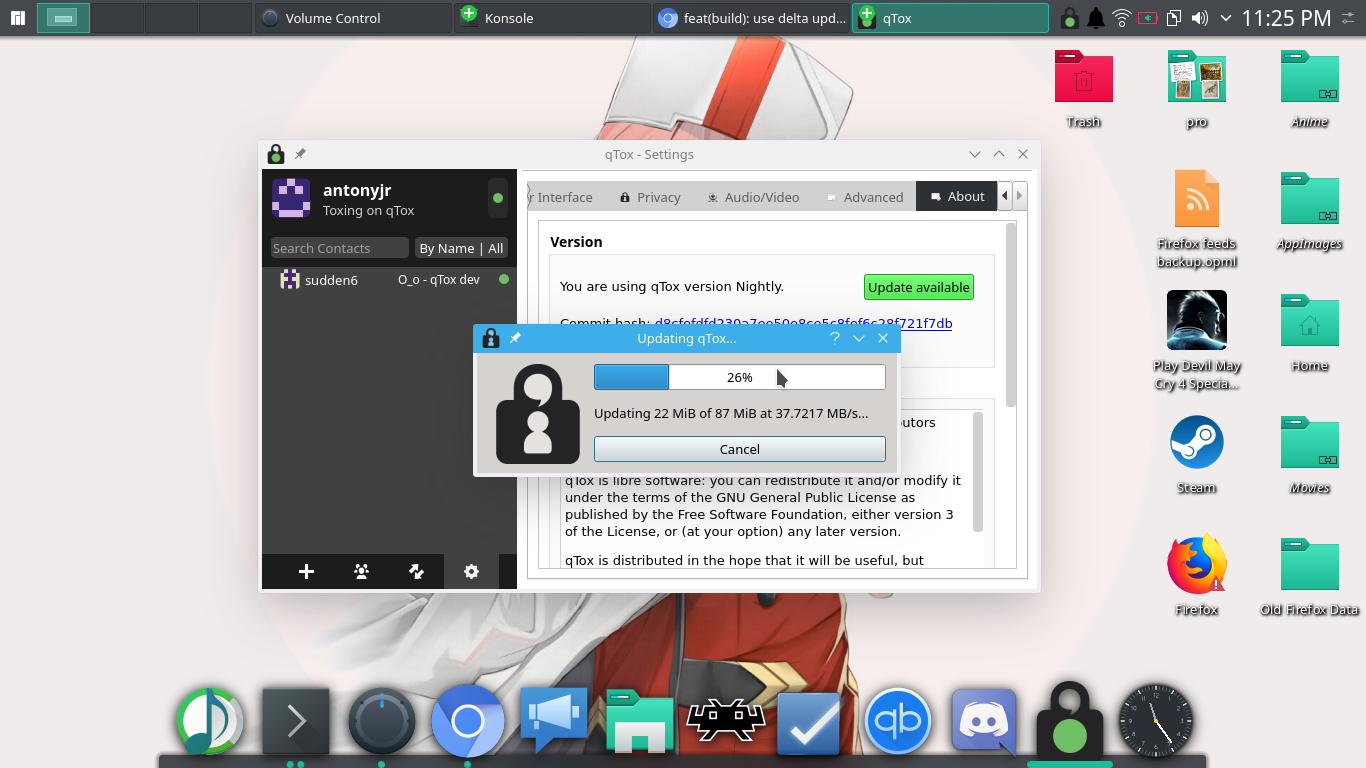
Task: Click the settings gear icon
Action: pos(470,571)
